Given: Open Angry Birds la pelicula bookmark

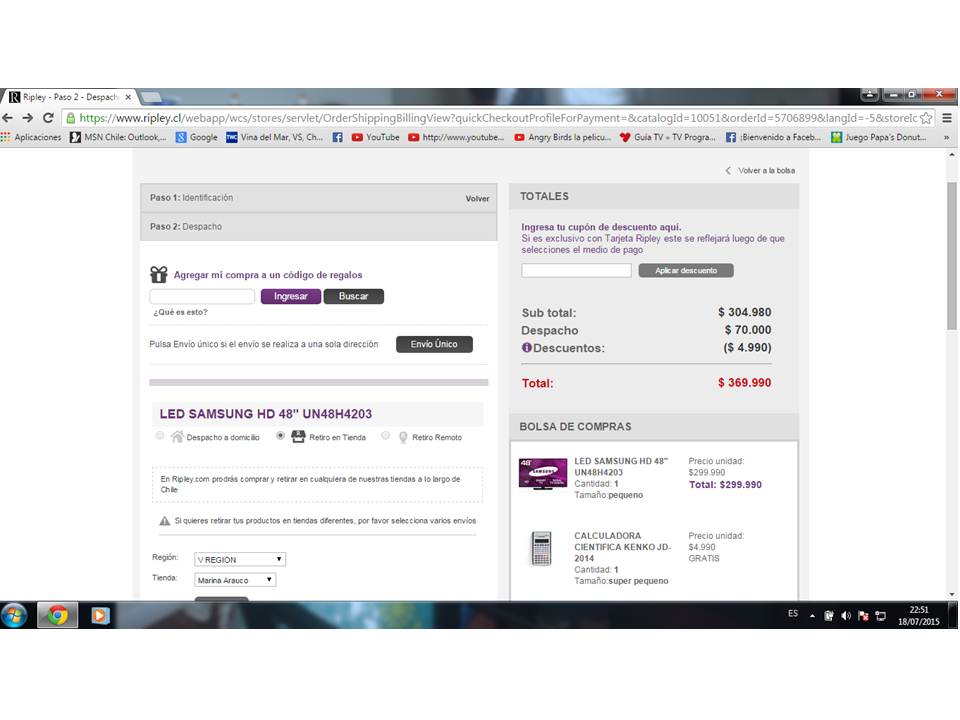Looking at the screenshot, I should click(x=563, y=137).
